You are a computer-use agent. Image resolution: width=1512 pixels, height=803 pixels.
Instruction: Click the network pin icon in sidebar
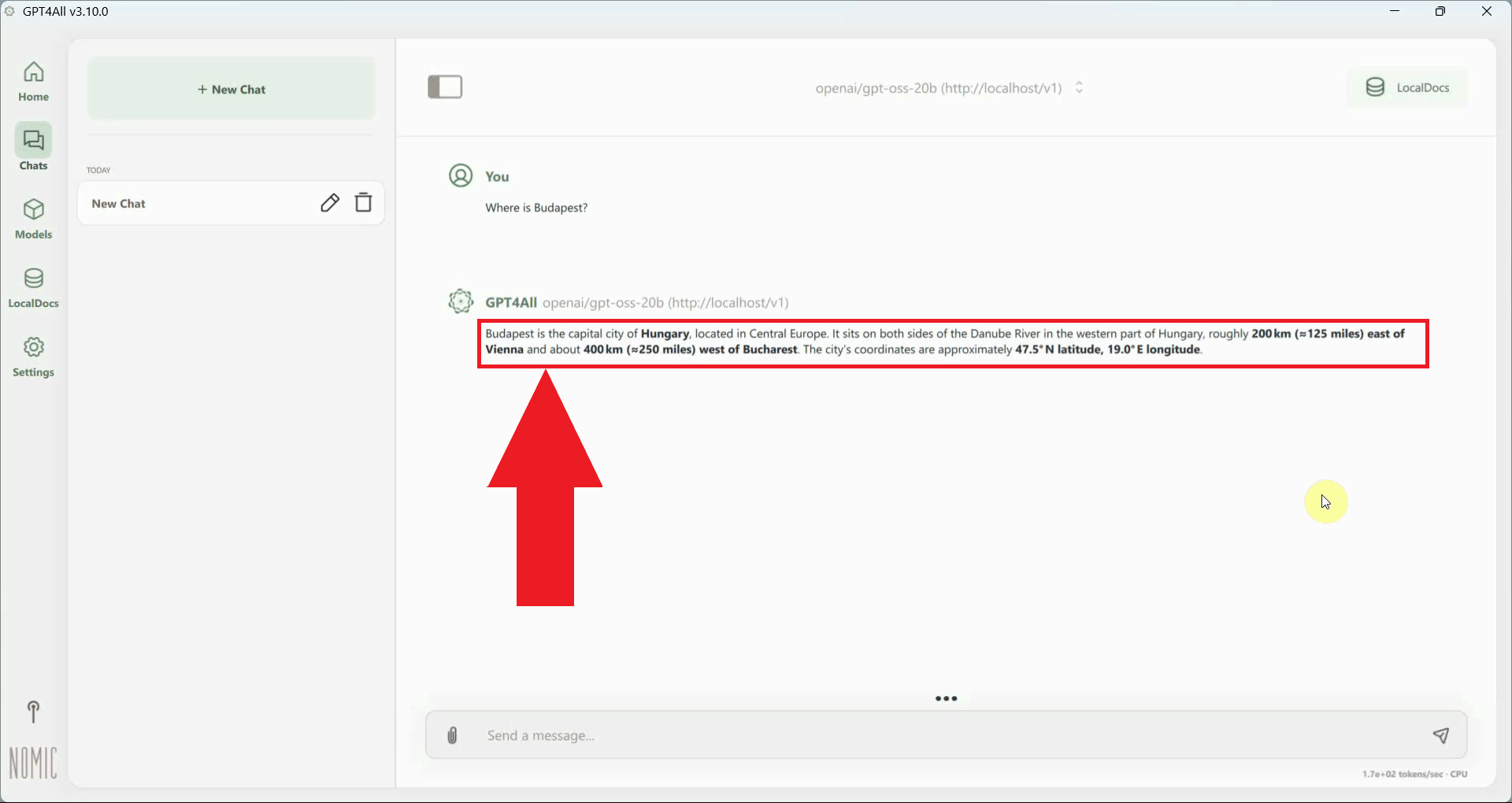33,712
